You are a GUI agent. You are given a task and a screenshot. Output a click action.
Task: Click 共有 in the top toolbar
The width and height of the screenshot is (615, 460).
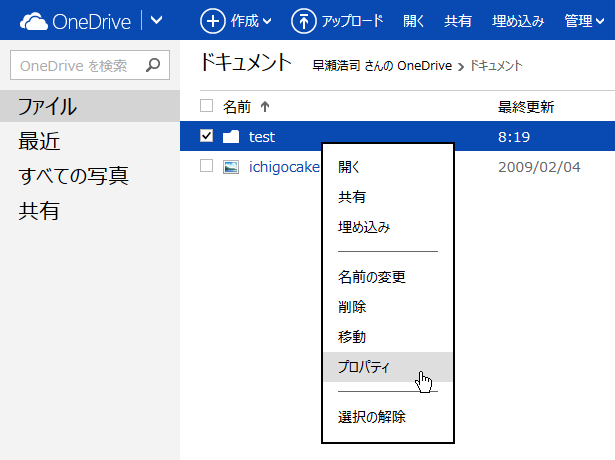(x=458, y=21)
